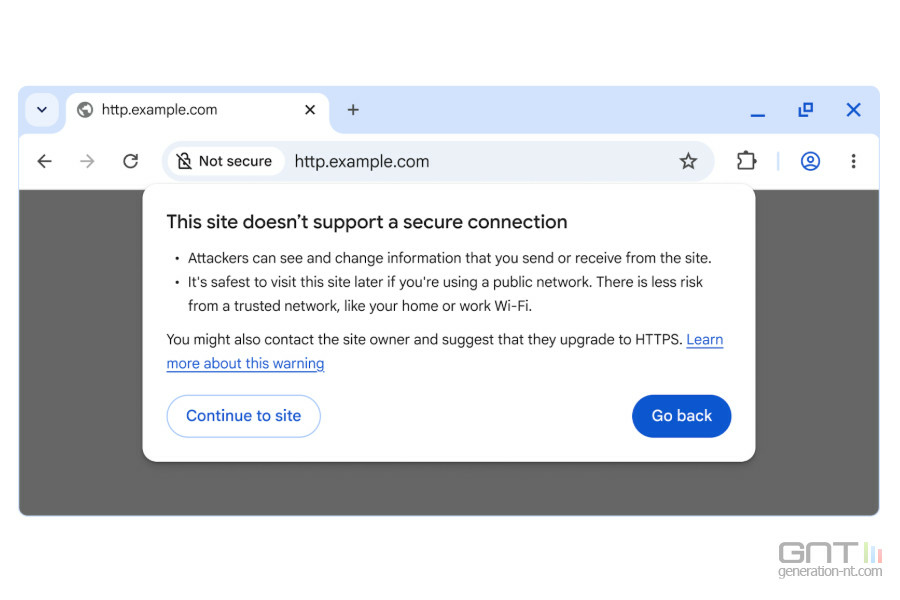Close the http.example.com tab
The height and width of the screenshot is (600, 900).
pos(310,110)
